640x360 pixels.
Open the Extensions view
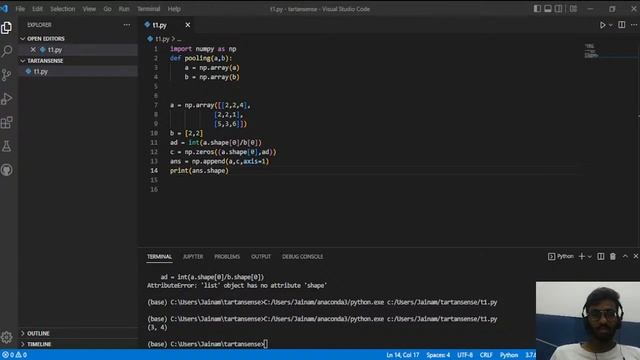7,122
